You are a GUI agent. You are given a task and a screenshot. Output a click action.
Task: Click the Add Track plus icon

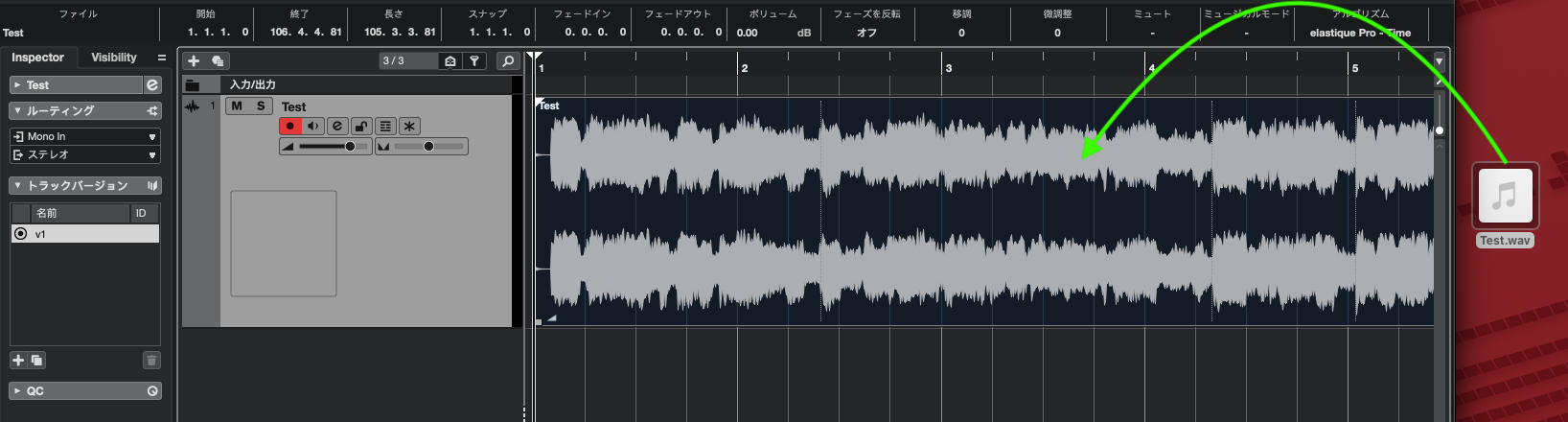[x=194, y=60]
